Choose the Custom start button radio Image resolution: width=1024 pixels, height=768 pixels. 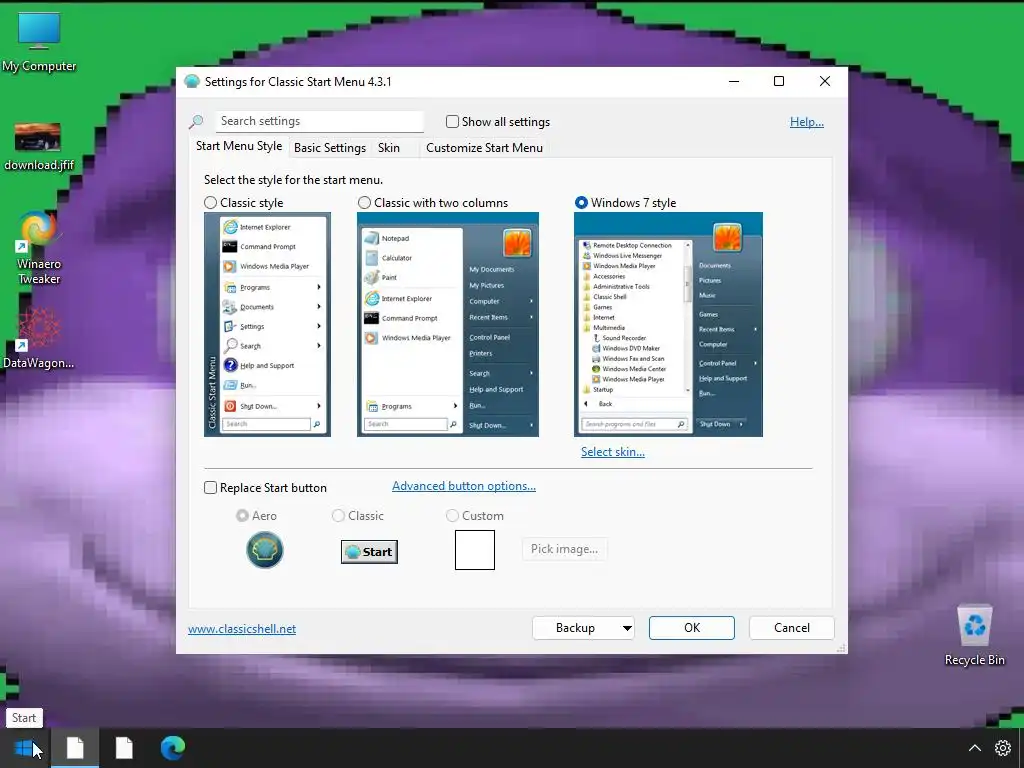click(452, 516)
